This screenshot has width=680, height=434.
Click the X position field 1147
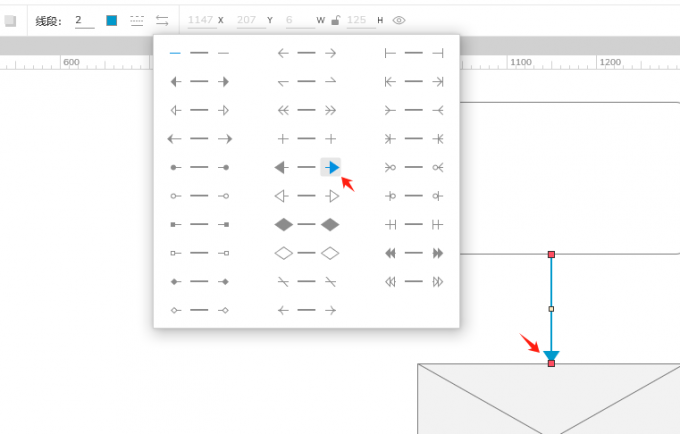202,20
